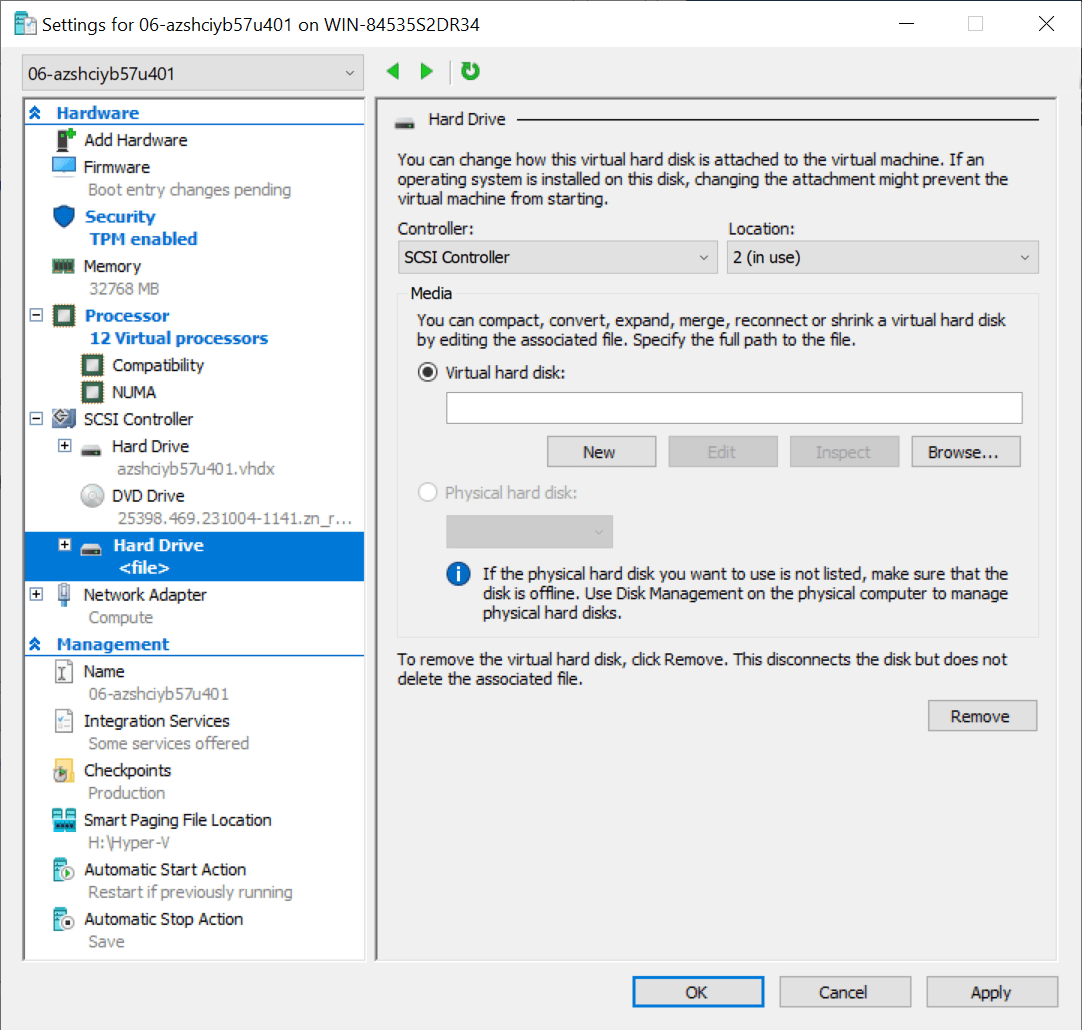This screenshot has height=1030, width=1082.
Task: Click the Integration Services icon
Action: 63,721
